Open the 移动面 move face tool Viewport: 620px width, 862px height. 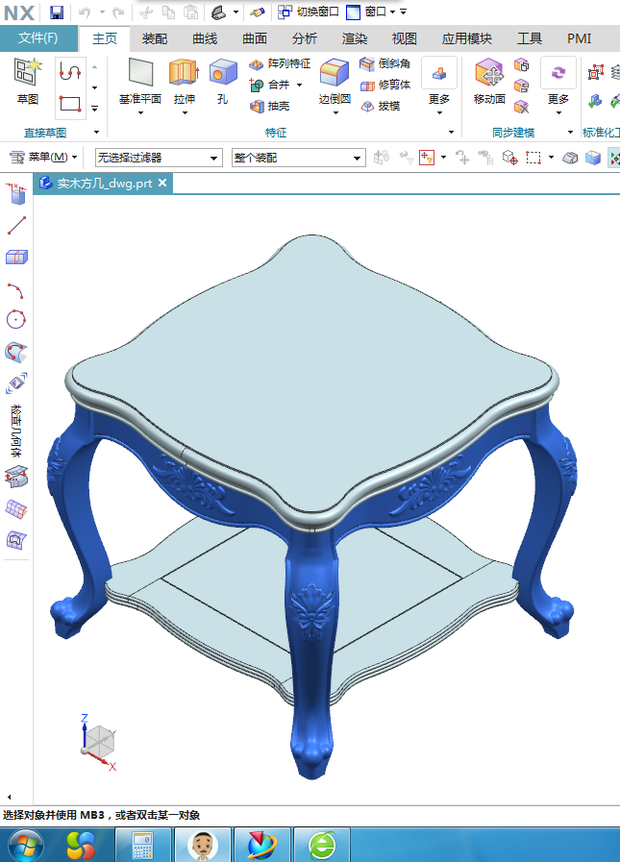[x=489, y=80]
